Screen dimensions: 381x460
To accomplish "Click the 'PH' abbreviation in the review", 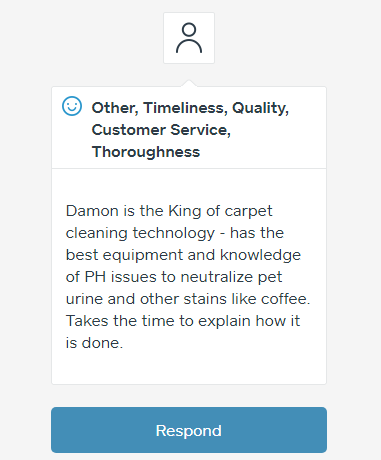I will pos(95,277).
